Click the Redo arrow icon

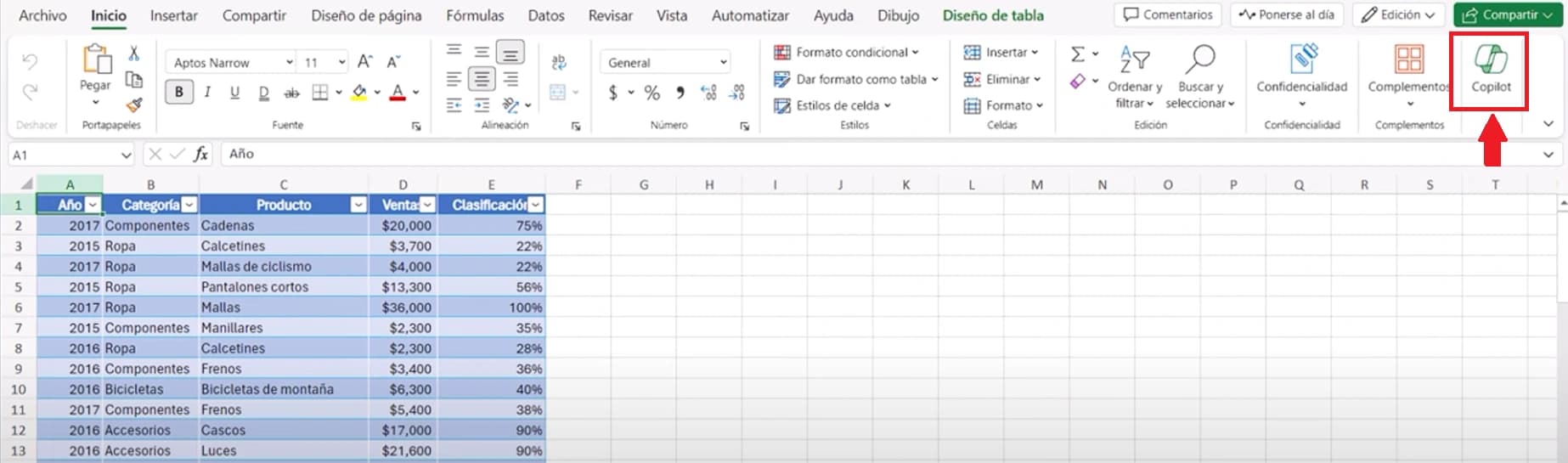(x=30, y=92)
